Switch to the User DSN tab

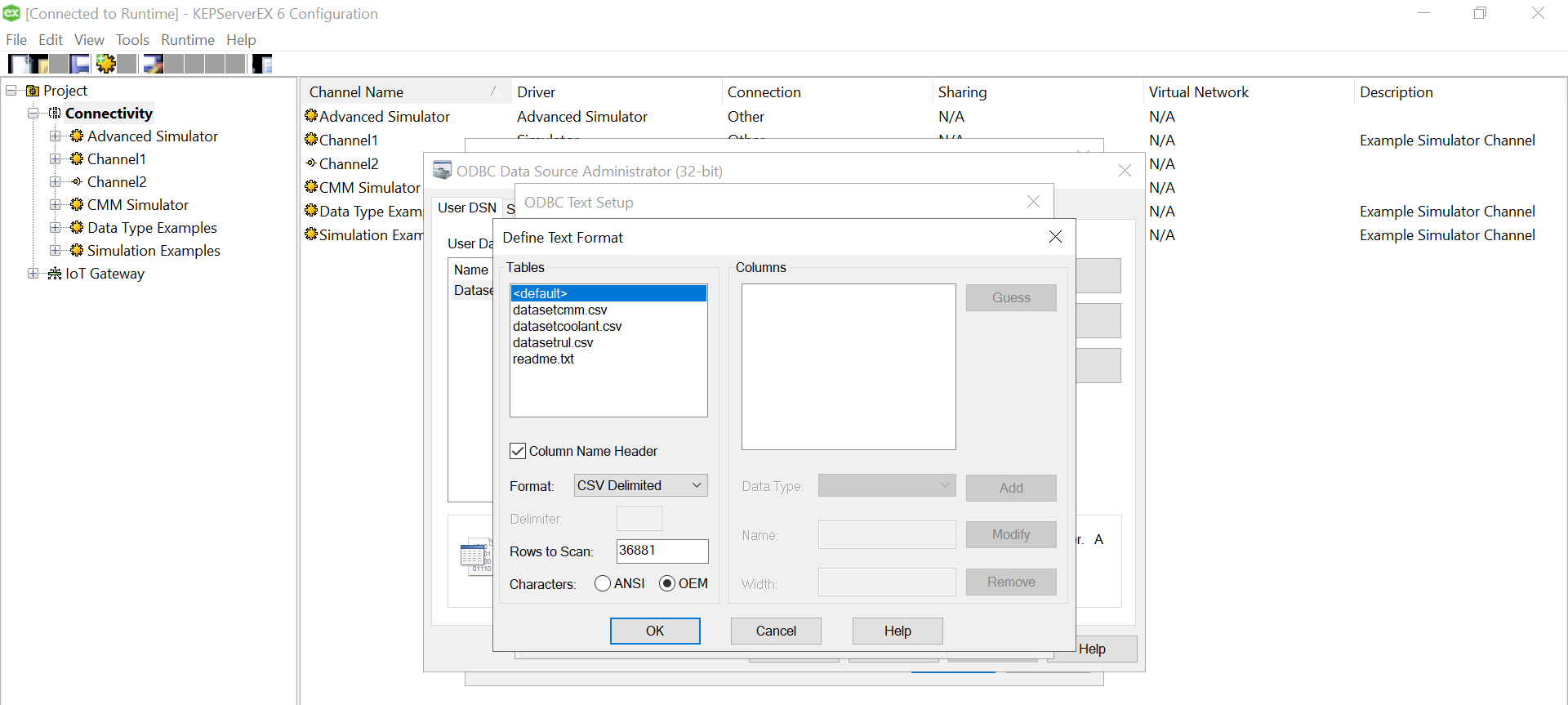coord(466,207)
